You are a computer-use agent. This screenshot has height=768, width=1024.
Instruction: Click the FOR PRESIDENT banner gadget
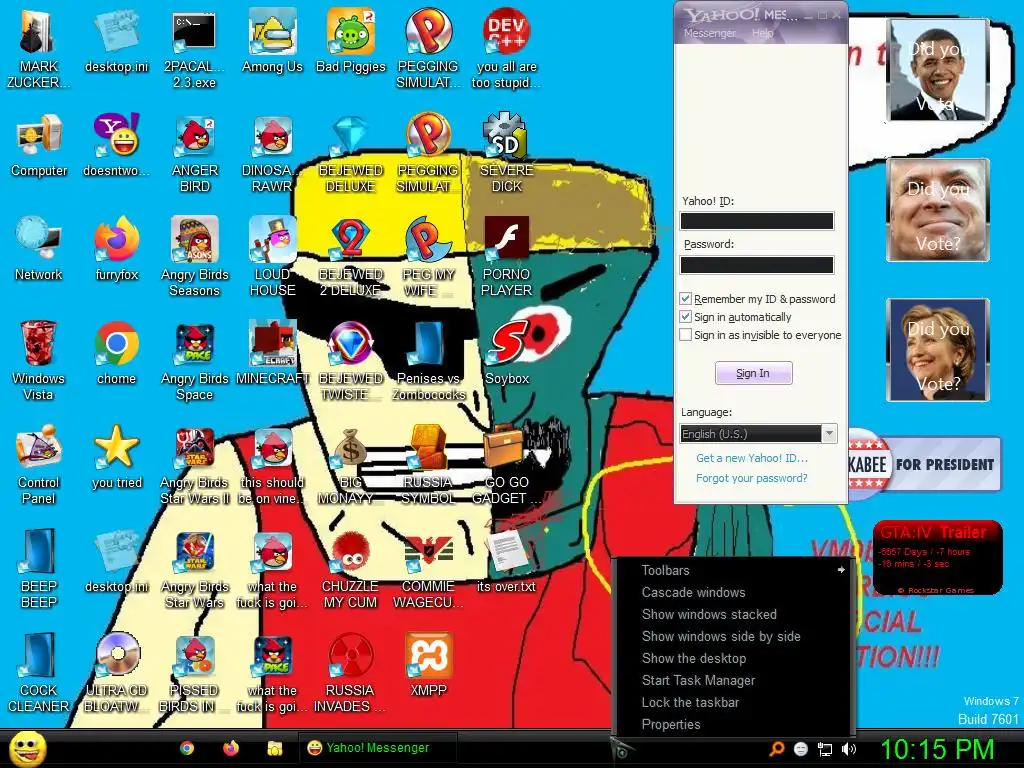tap(924, 464)
